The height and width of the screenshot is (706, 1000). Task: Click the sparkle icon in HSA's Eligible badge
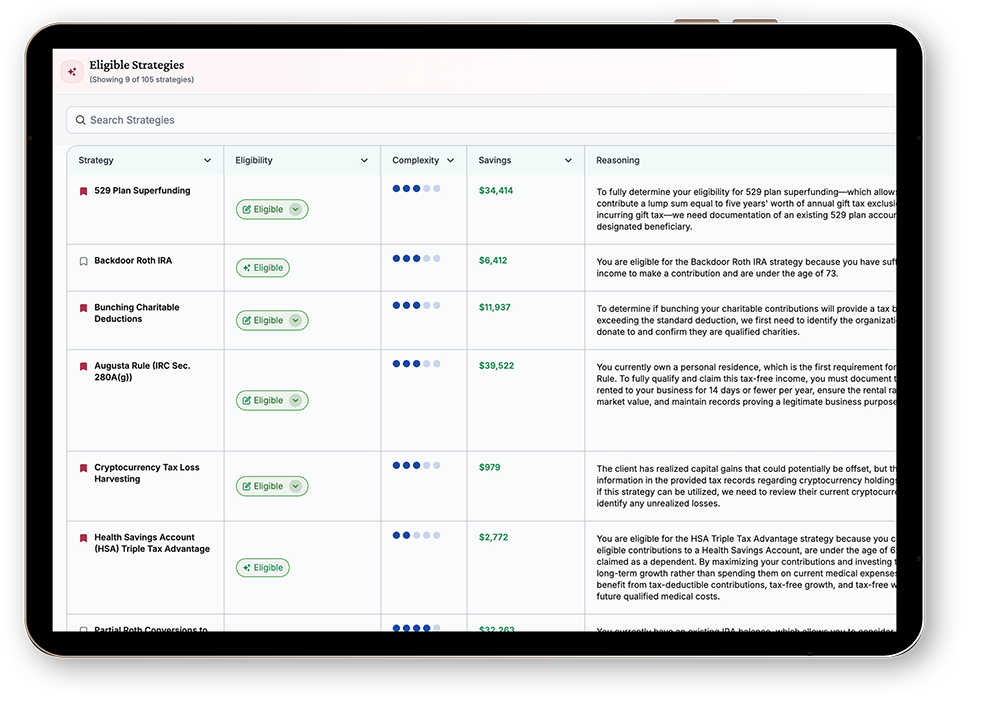tap(245, 567)
